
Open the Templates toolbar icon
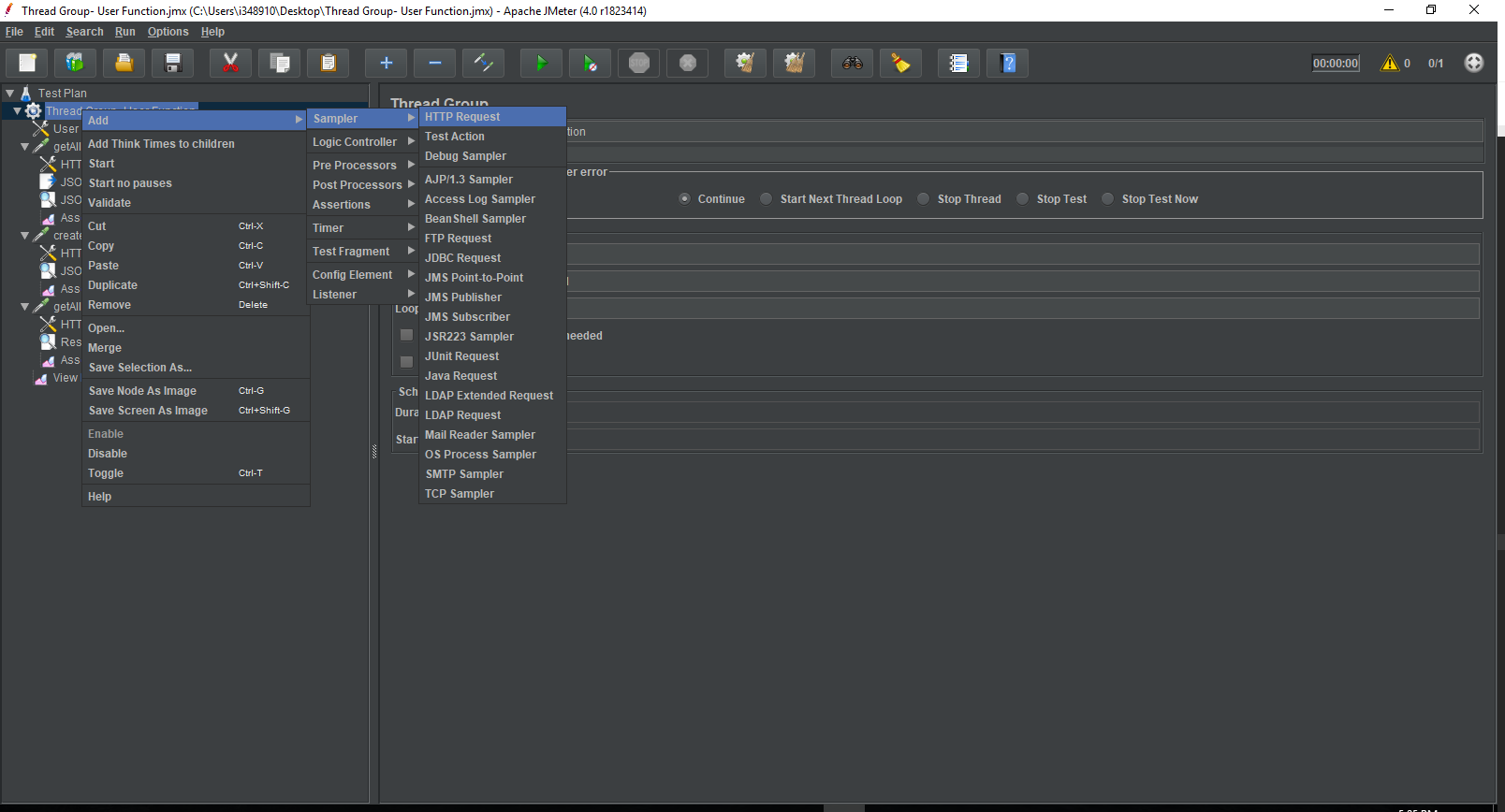point(75,63)
